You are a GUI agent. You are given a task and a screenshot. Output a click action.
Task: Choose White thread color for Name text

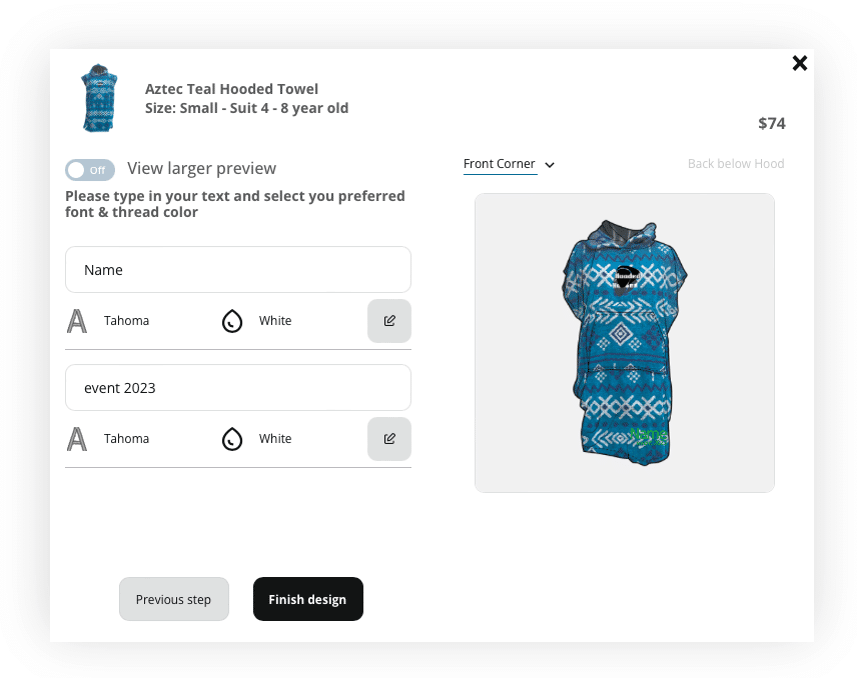[275, 321]
